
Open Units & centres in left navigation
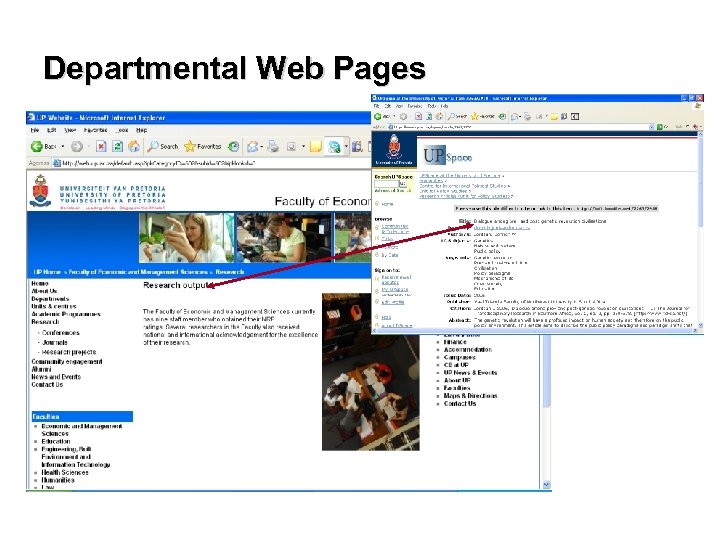click(x=54, y=306)
